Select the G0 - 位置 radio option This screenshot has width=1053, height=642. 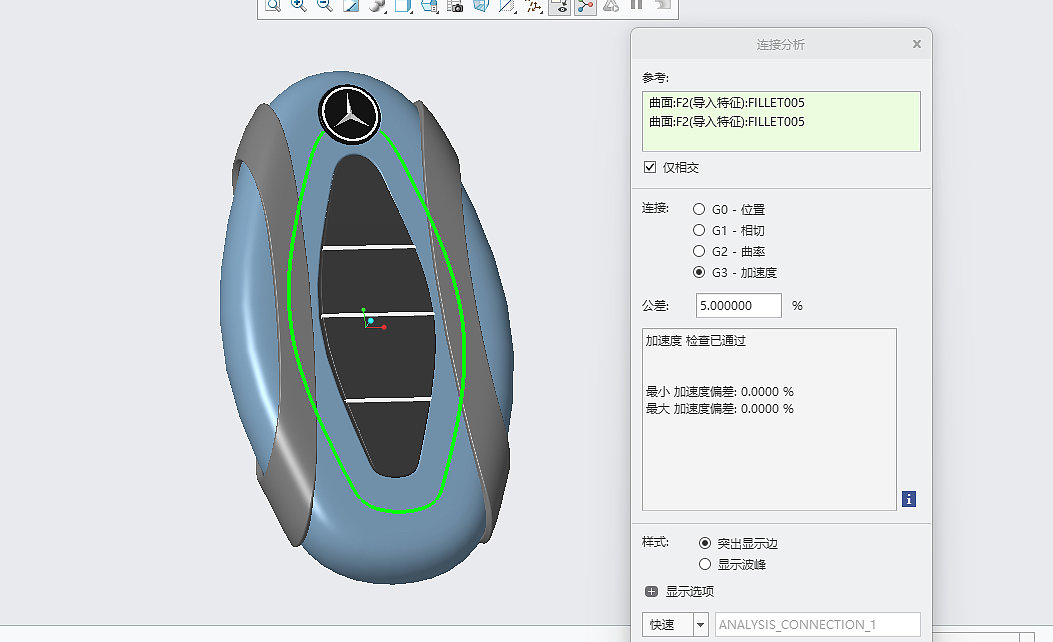pyautogui.click(x=699, y=209)
